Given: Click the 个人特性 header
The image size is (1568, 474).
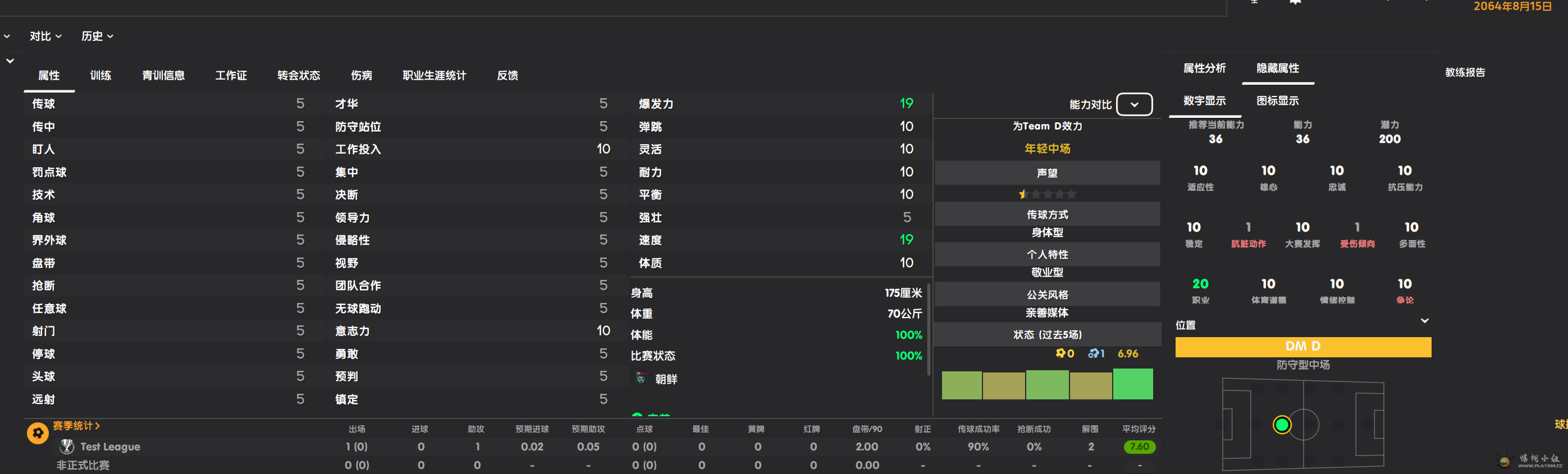Looking at the screenshot, I should tap(1047, 254).
